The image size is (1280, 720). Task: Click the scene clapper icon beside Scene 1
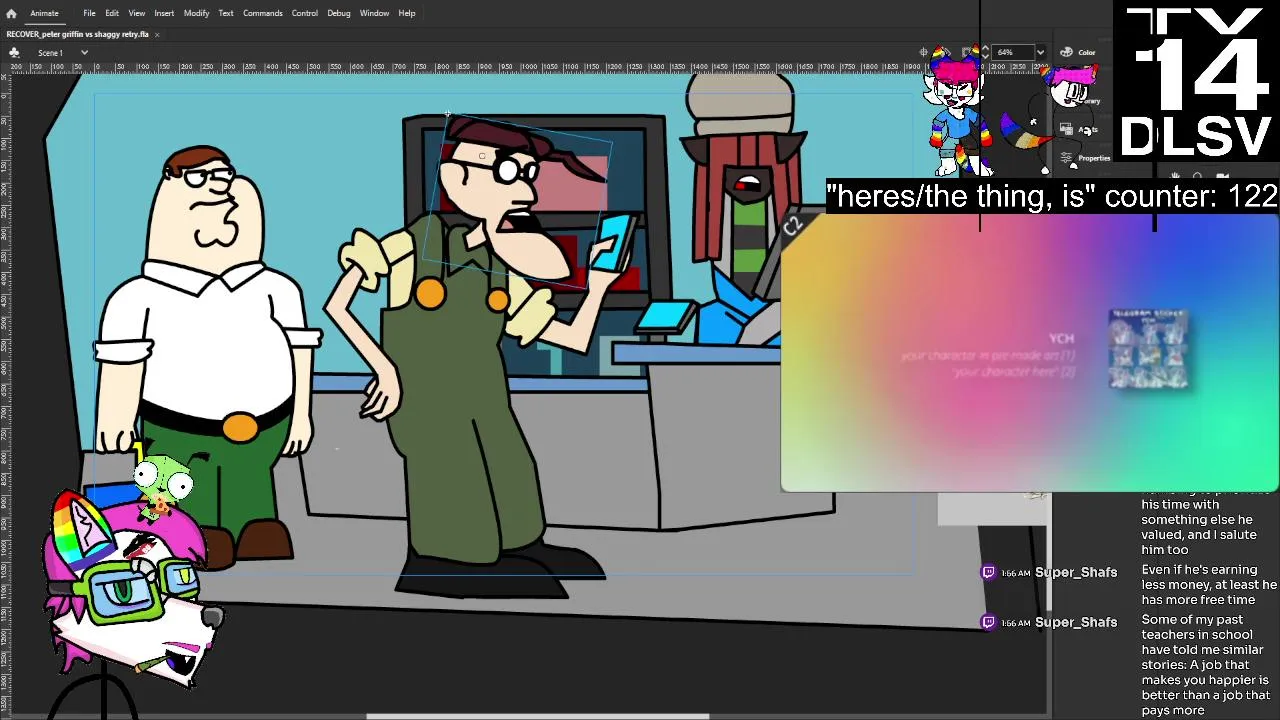click(x=15, y=52)
